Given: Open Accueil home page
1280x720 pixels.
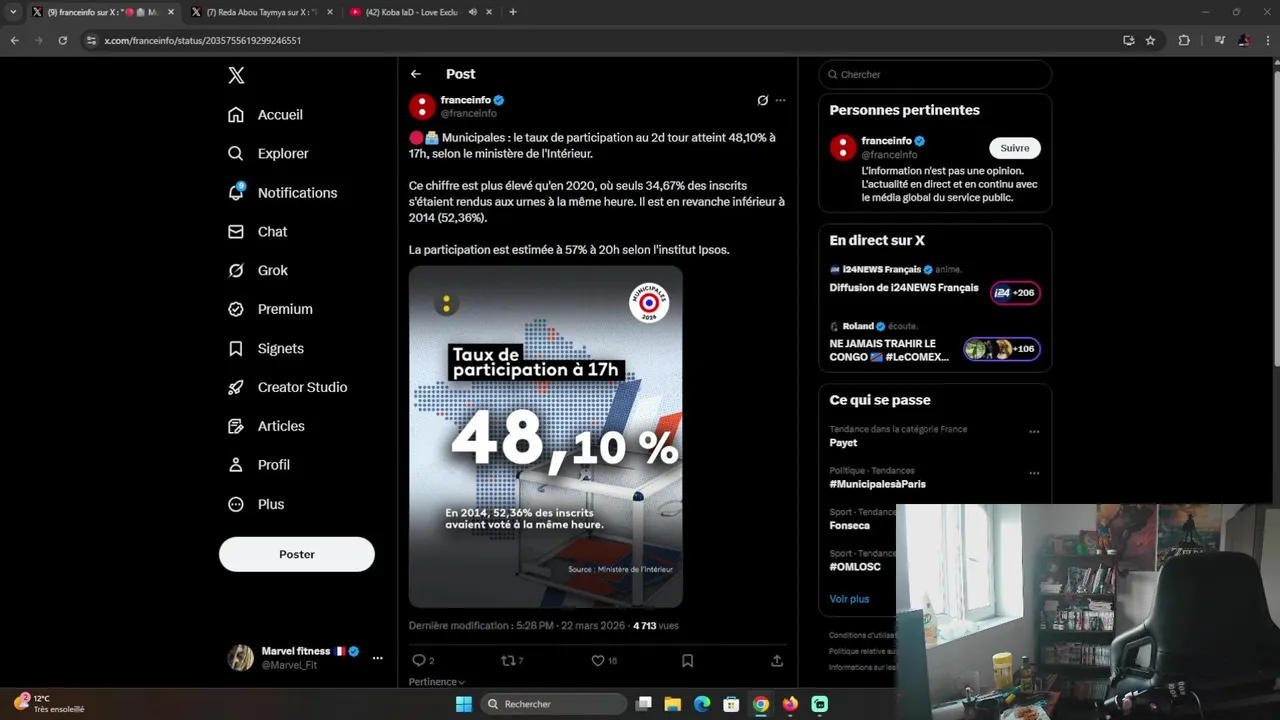Looking at the screenshot, I should pos(266,115).
